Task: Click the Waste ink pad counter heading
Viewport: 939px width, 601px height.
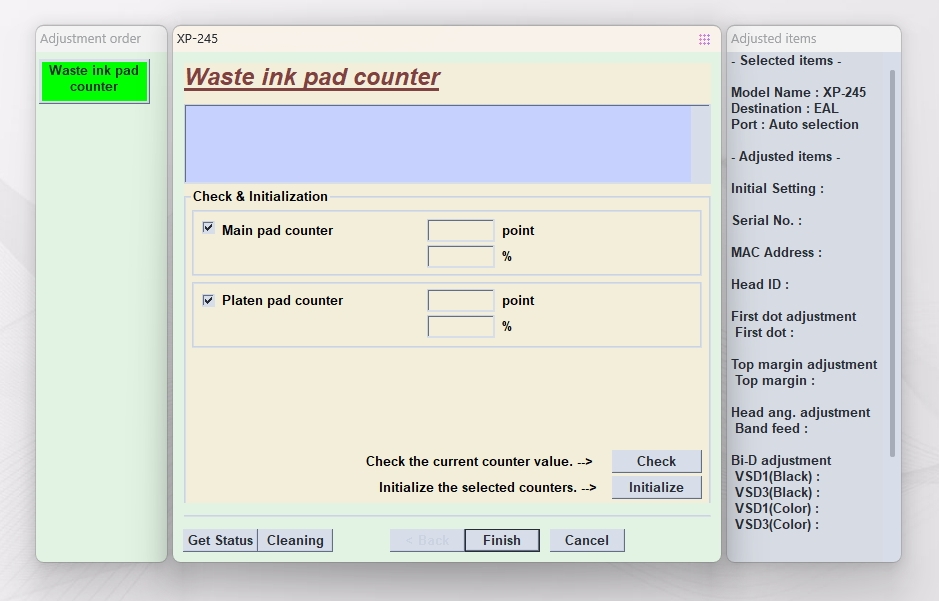Action: (x=312, y=78)
